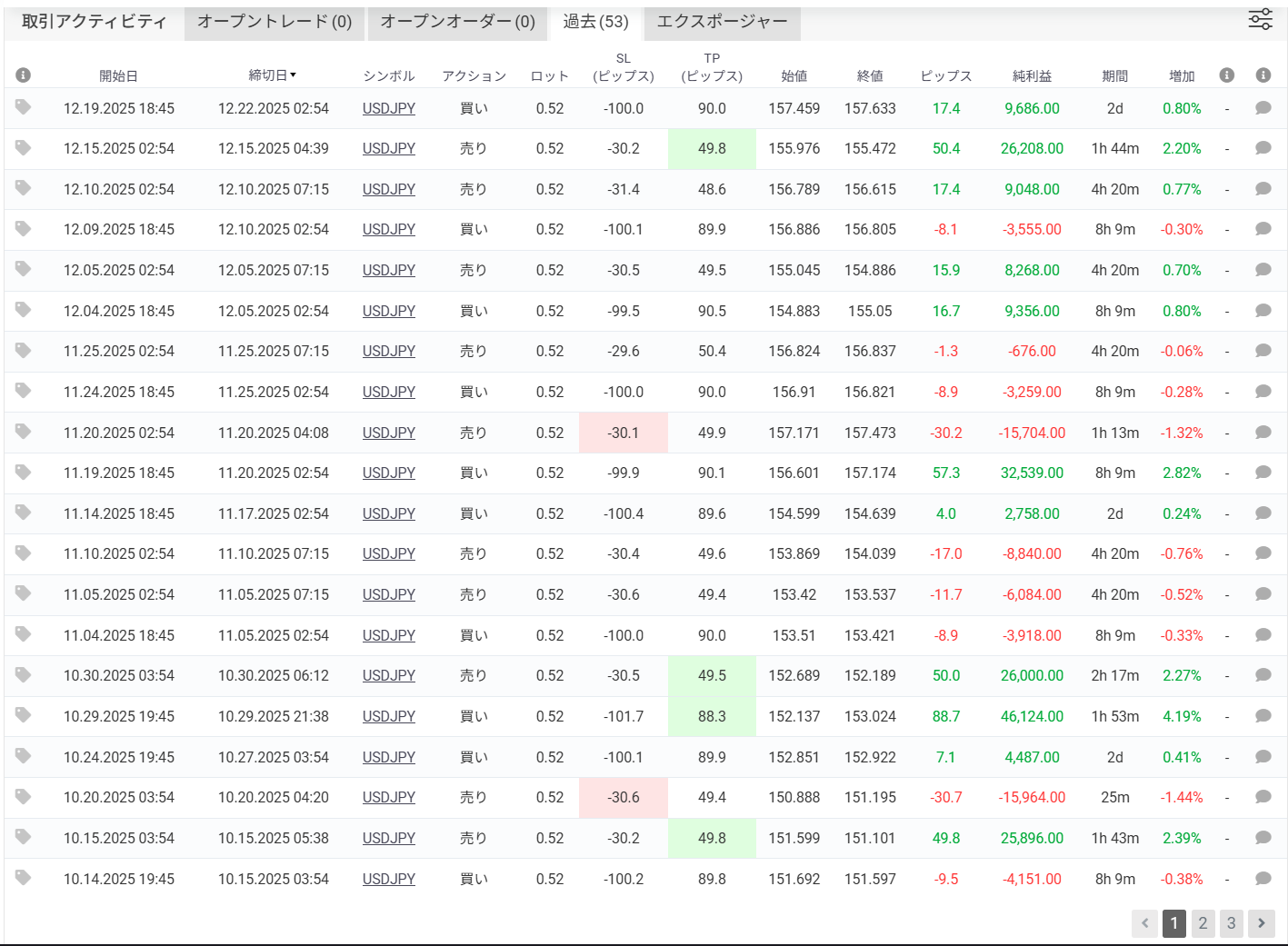Click the next page arrow button
The height and width of the screenshot is (946, 1288).
(x=1261, y=923)
